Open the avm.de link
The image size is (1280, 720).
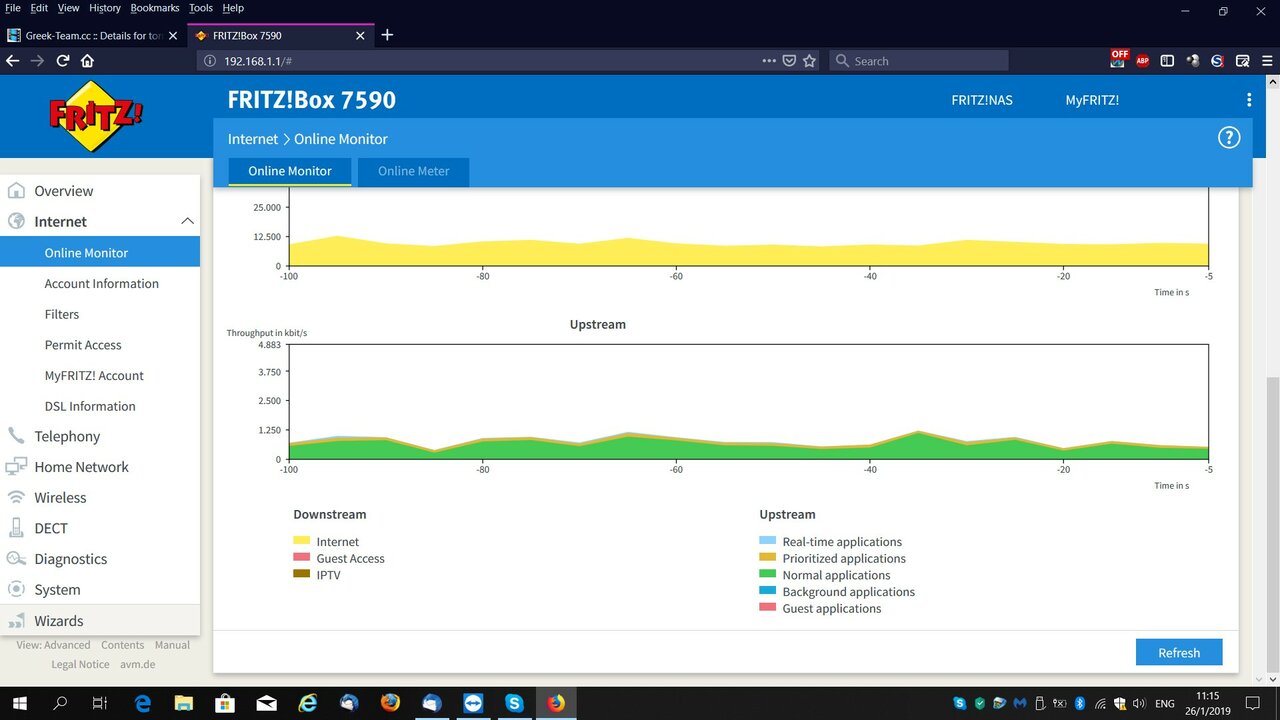click(138, 664)
